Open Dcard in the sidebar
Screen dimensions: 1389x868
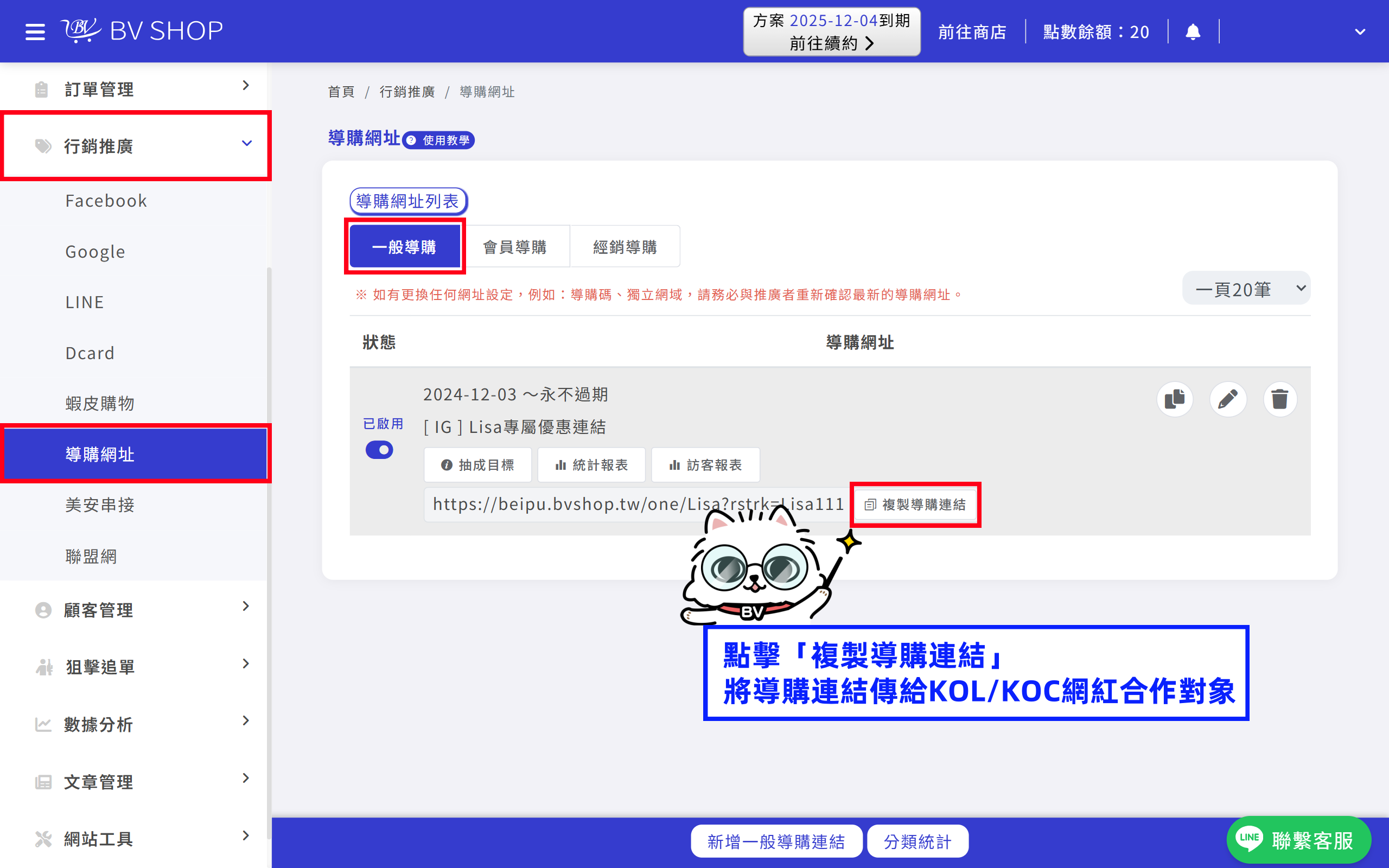click(90, 353)
